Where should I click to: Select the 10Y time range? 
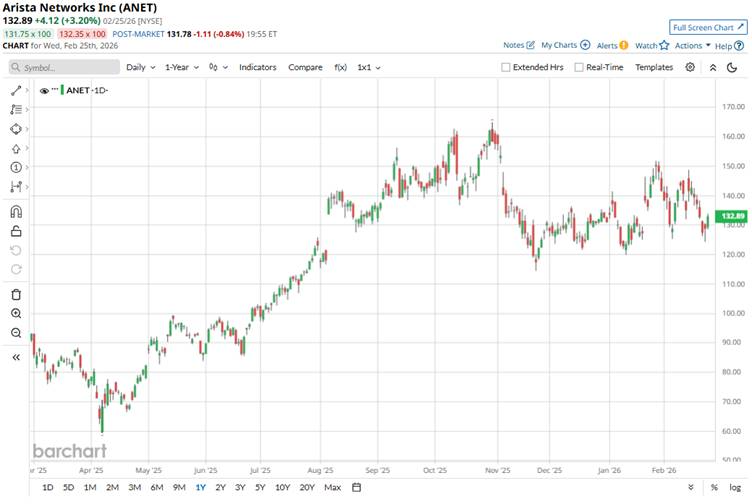(282, 488)
